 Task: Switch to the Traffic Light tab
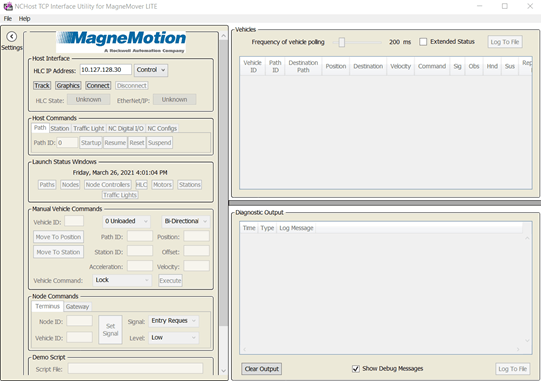click(89, 128)
